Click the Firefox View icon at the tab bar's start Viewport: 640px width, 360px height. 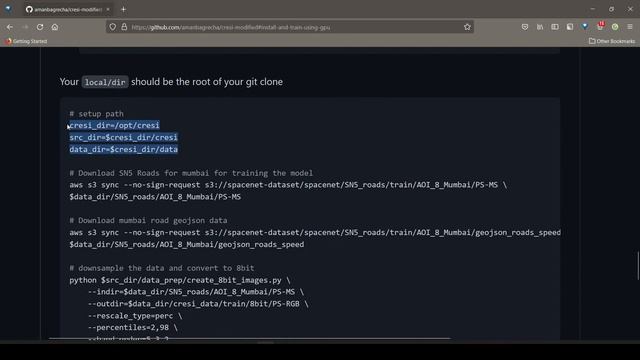pos(8,9)
